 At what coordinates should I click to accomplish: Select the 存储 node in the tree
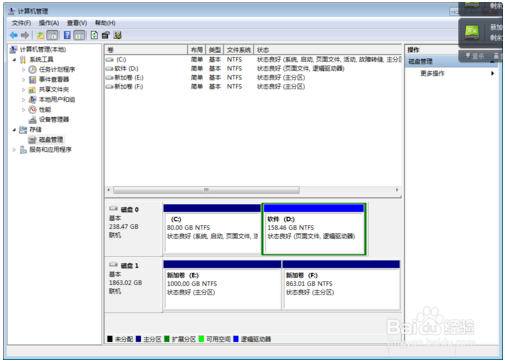coord(31,129)
